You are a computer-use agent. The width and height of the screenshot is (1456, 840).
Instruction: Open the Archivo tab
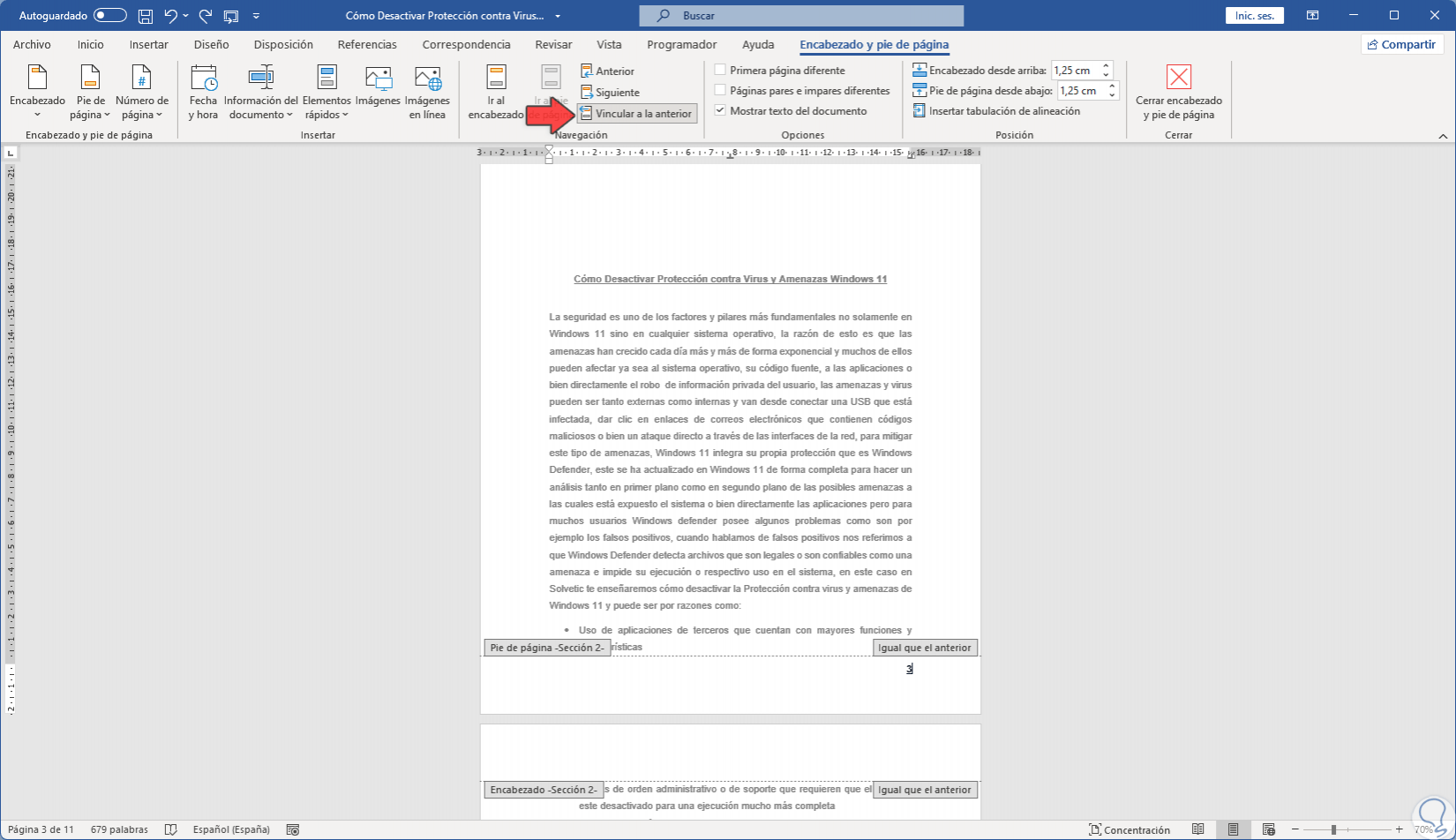[x=32, y=44]
